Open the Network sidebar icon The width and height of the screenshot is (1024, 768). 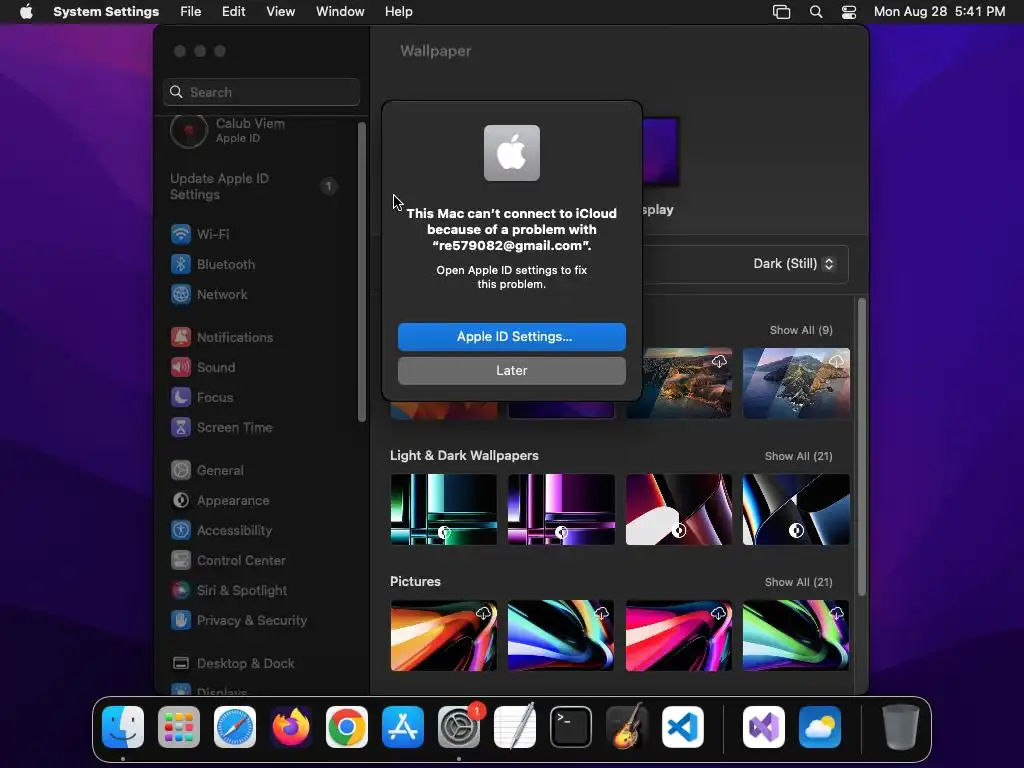[181, 294]
